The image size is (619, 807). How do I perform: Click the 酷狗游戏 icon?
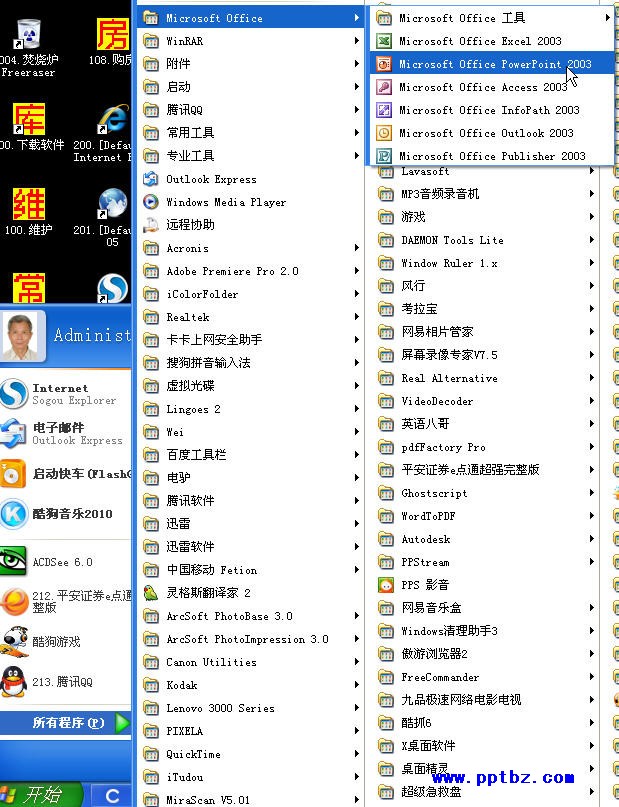tap(14, 641)
